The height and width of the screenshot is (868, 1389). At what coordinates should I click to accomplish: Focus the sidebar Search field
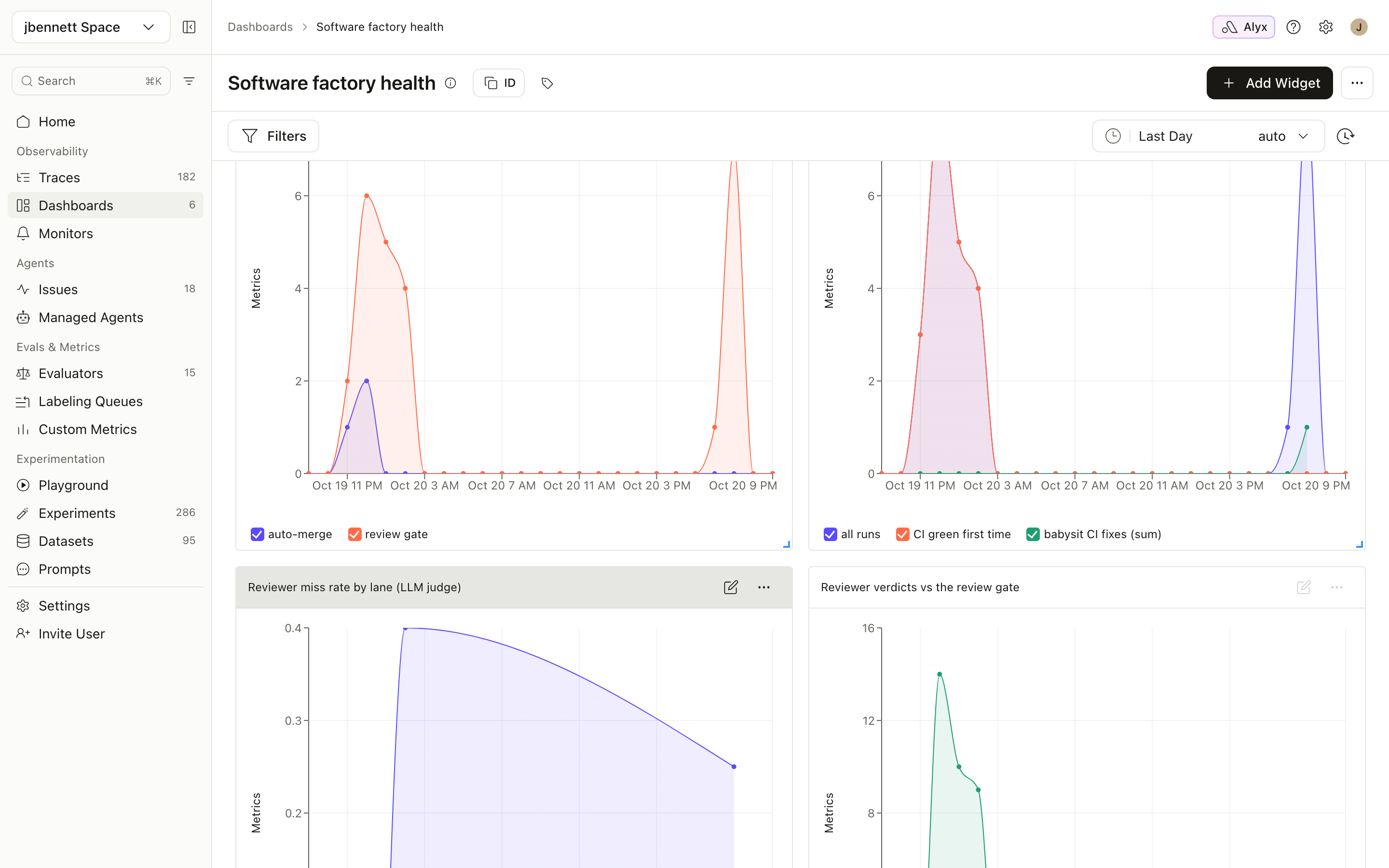(91, 81)
